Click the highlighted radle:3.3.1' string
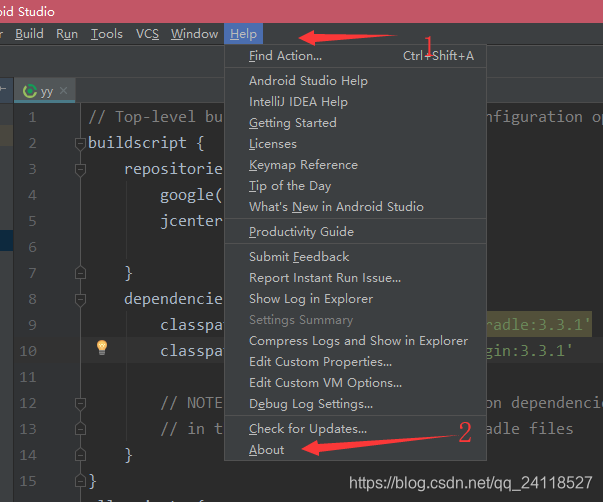The image size is (603, 502). [539, 325]
